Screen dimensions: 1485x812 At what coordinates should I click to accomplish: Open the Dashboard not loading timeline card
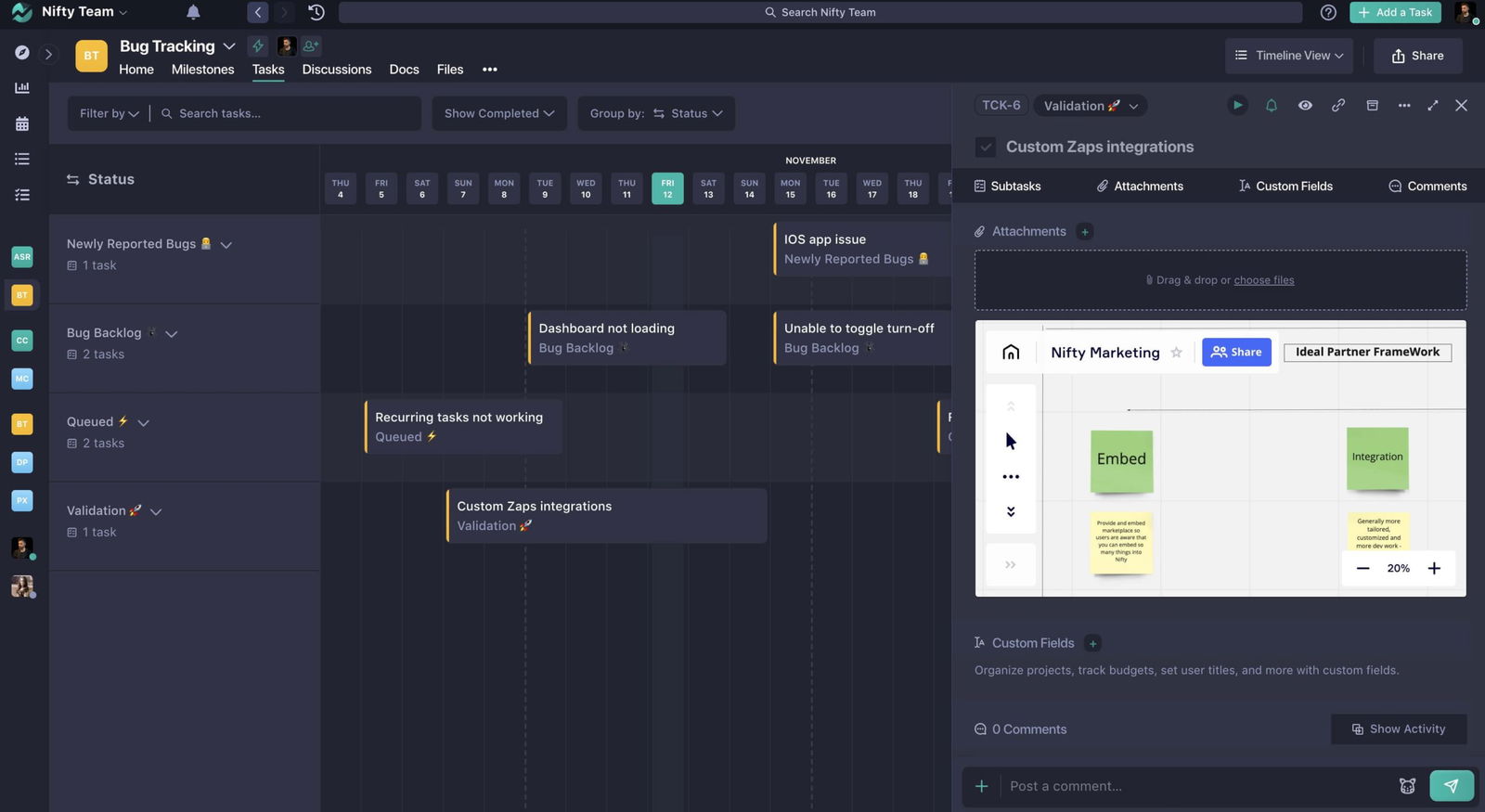[x=627, y=338]
